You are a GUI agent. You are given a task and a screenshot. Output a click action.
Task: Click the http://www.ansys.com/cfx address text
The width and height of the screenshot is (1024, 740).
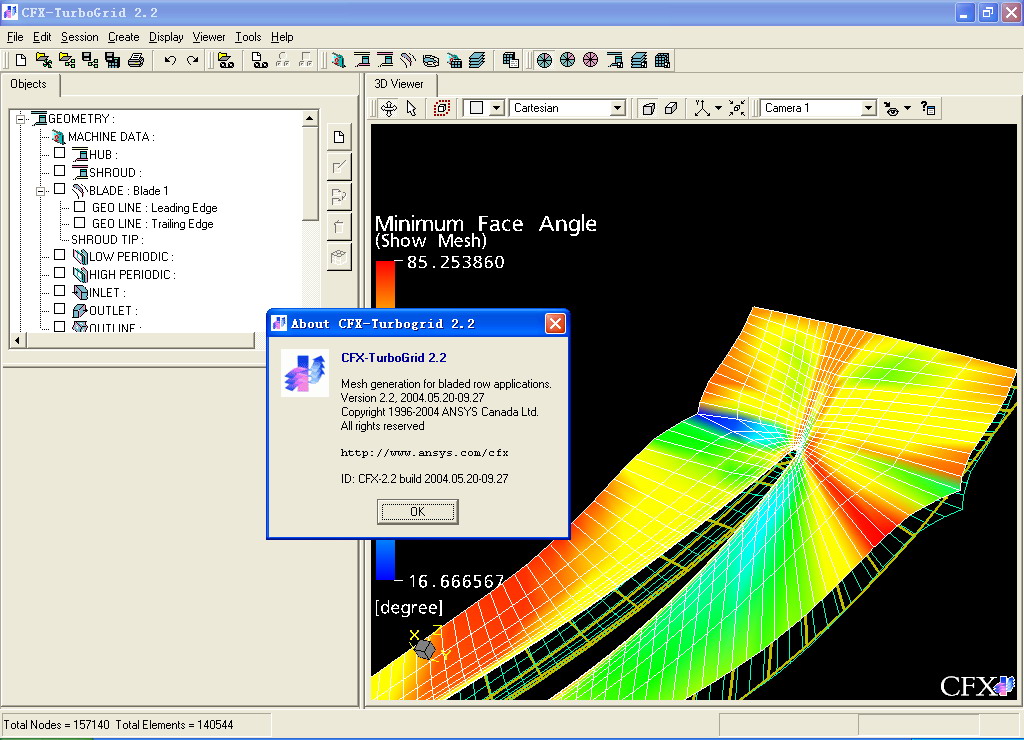pyautogui.click(x=424, y=453)
